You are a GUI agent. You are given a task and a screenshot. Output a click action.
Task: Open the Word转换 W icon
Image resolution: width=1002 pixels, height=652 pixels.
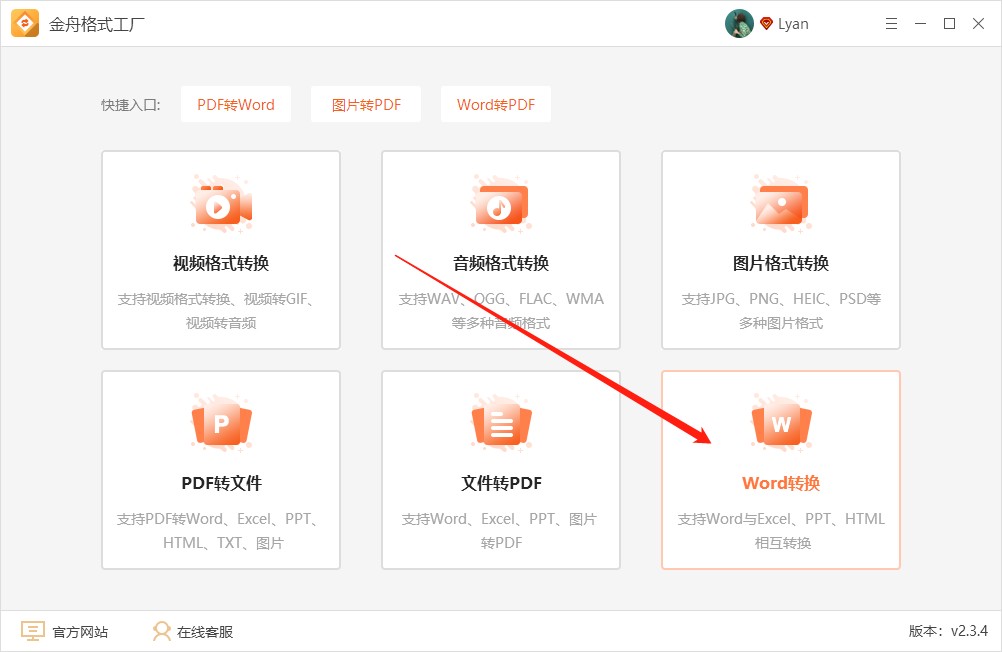(780, 423)
